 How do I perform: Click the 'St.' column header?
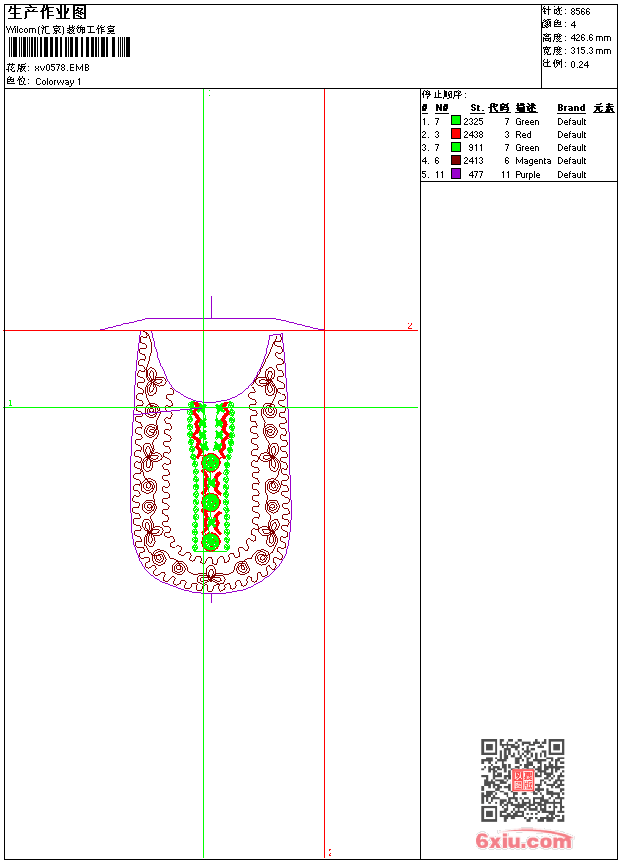(477, 108)
